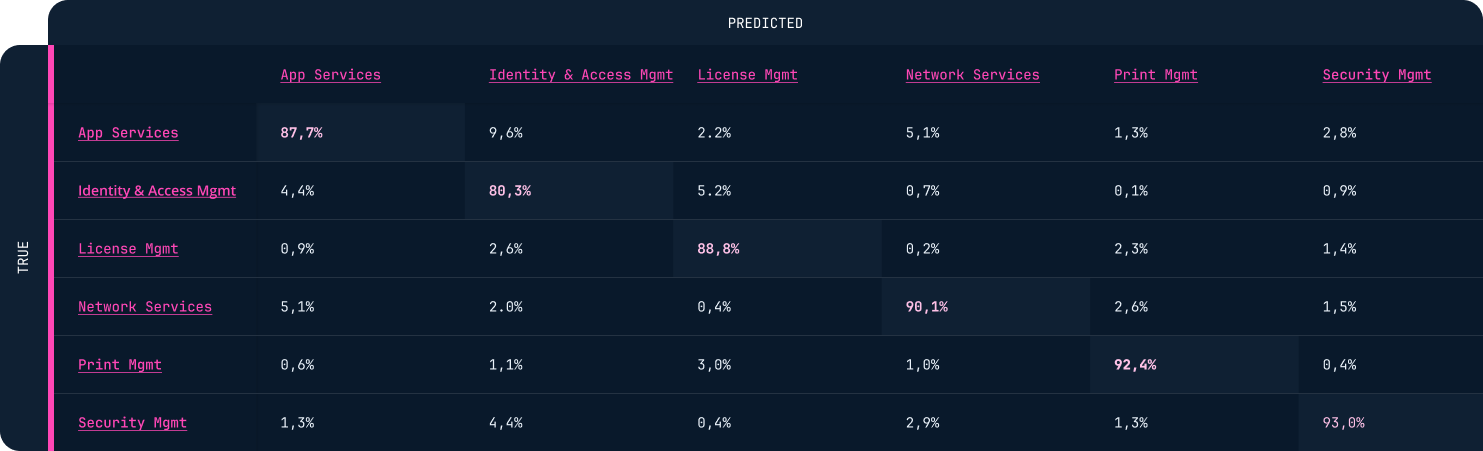This screenshot has width=1483, height=451.
Task: Click the 93,0% Security Mgmt cell
Action: [x=1390, y=423]
